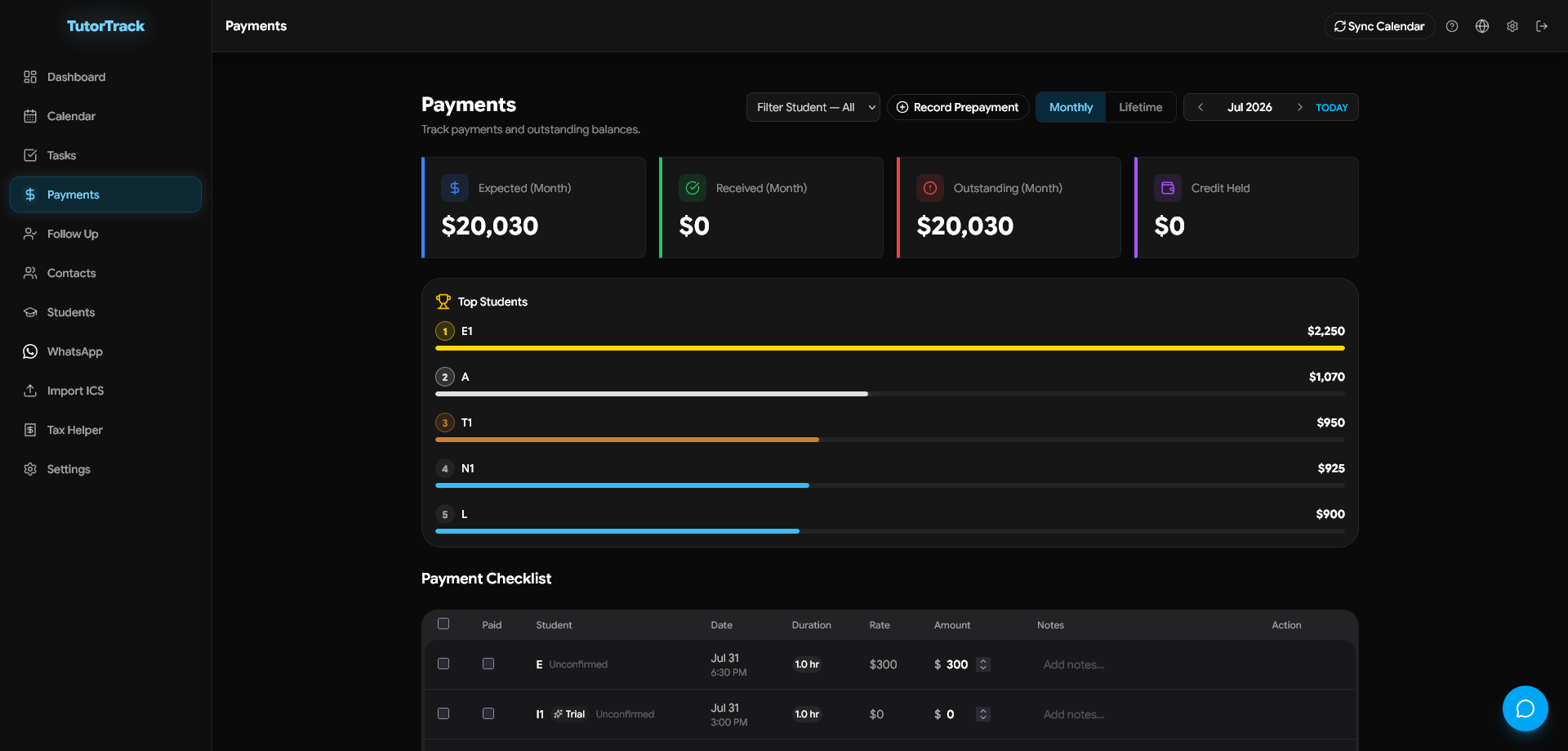
Task: Tick the row selection checkbox for student E
Action: click(x=443, y=664)
